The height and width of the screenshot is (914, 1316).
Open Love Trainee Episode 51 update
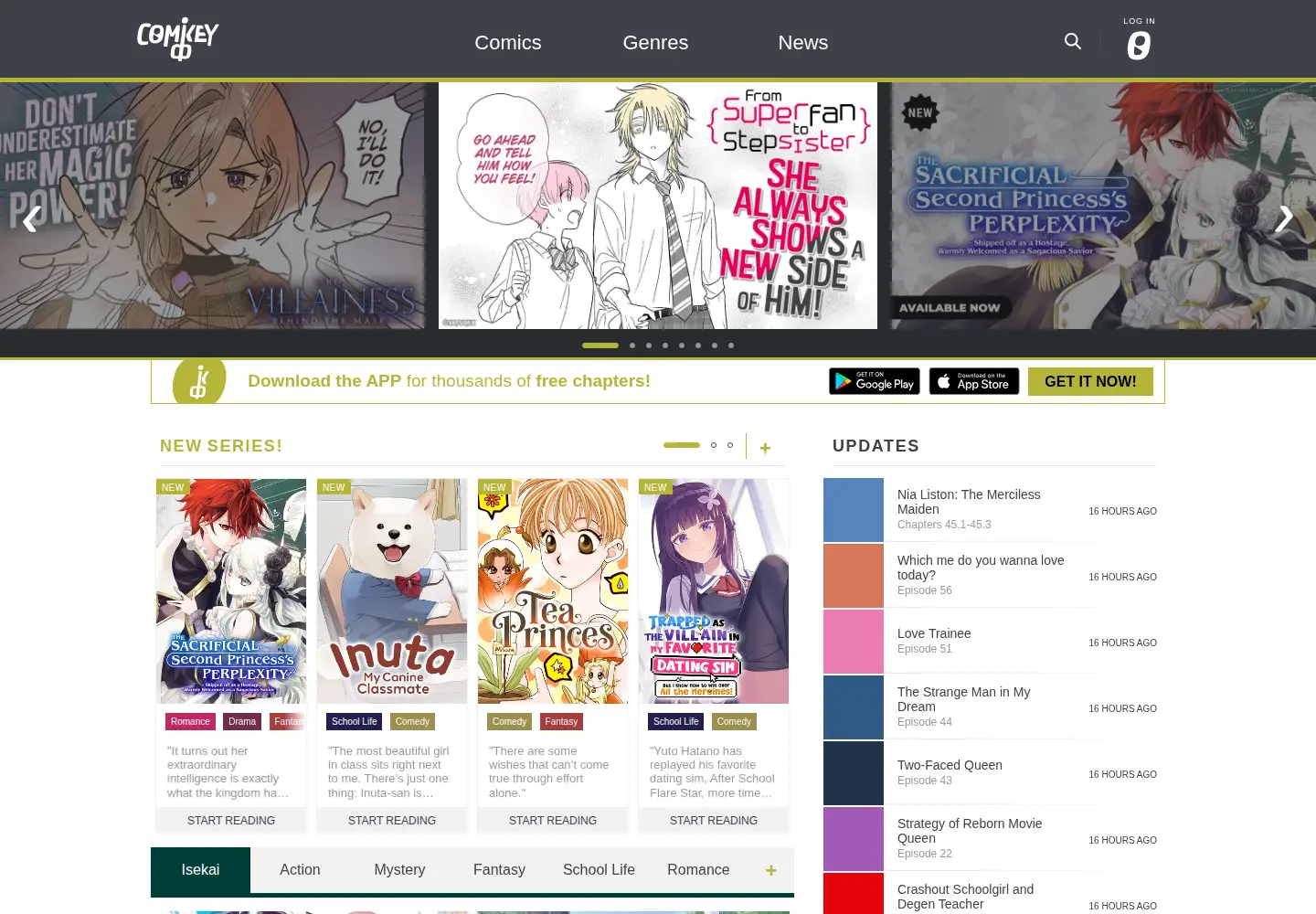(x=990, y=642)
